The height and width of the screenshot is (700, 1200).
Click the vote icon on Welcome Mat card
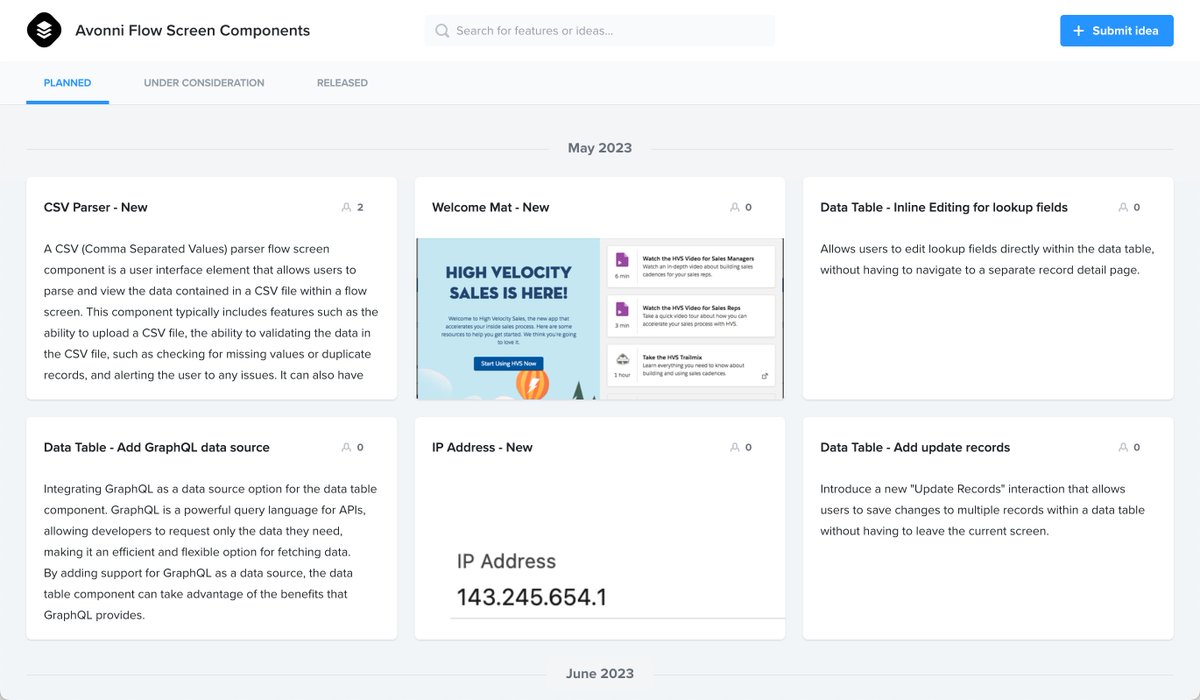[x=734, y=208]
